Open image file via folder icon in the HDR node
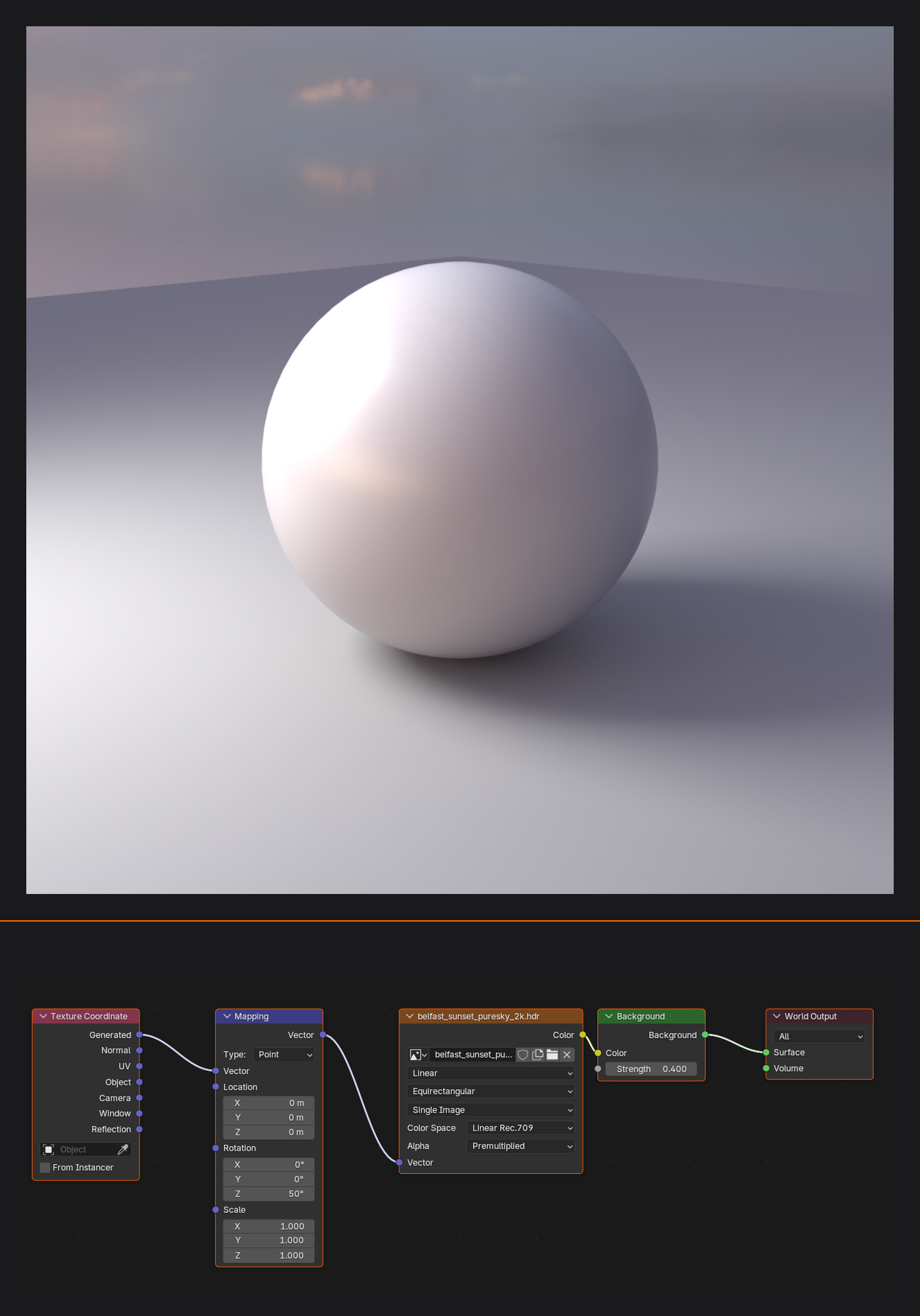The width and height of the screenshot is (920, 1316). point(552,1054)
